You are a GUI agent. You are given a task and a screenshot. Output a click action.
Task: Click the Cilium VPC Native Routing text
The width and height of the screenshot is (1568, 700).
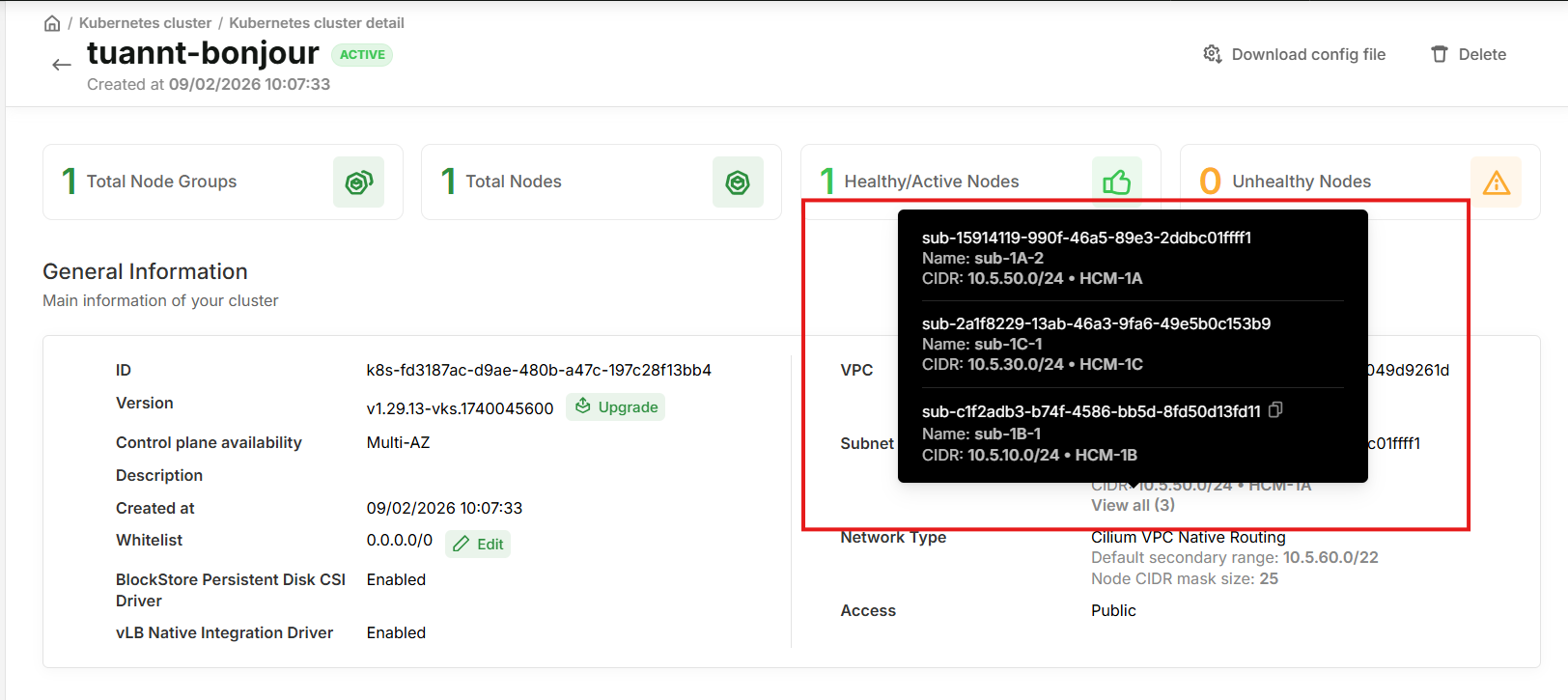1188,538
